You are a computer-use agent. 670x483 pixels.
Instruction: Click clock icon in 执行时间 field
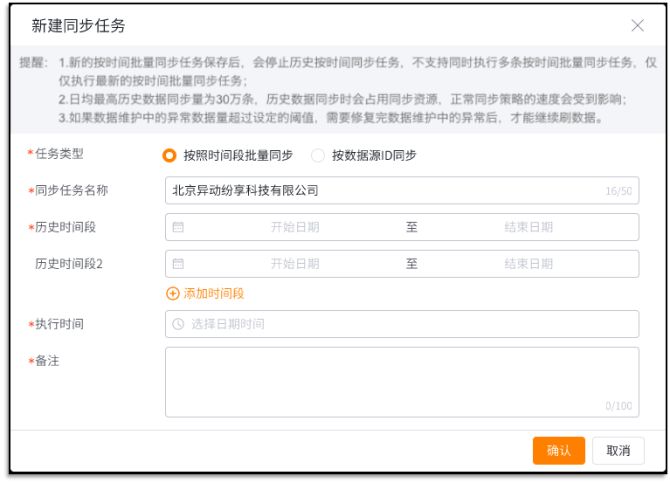tap(179, 324)
